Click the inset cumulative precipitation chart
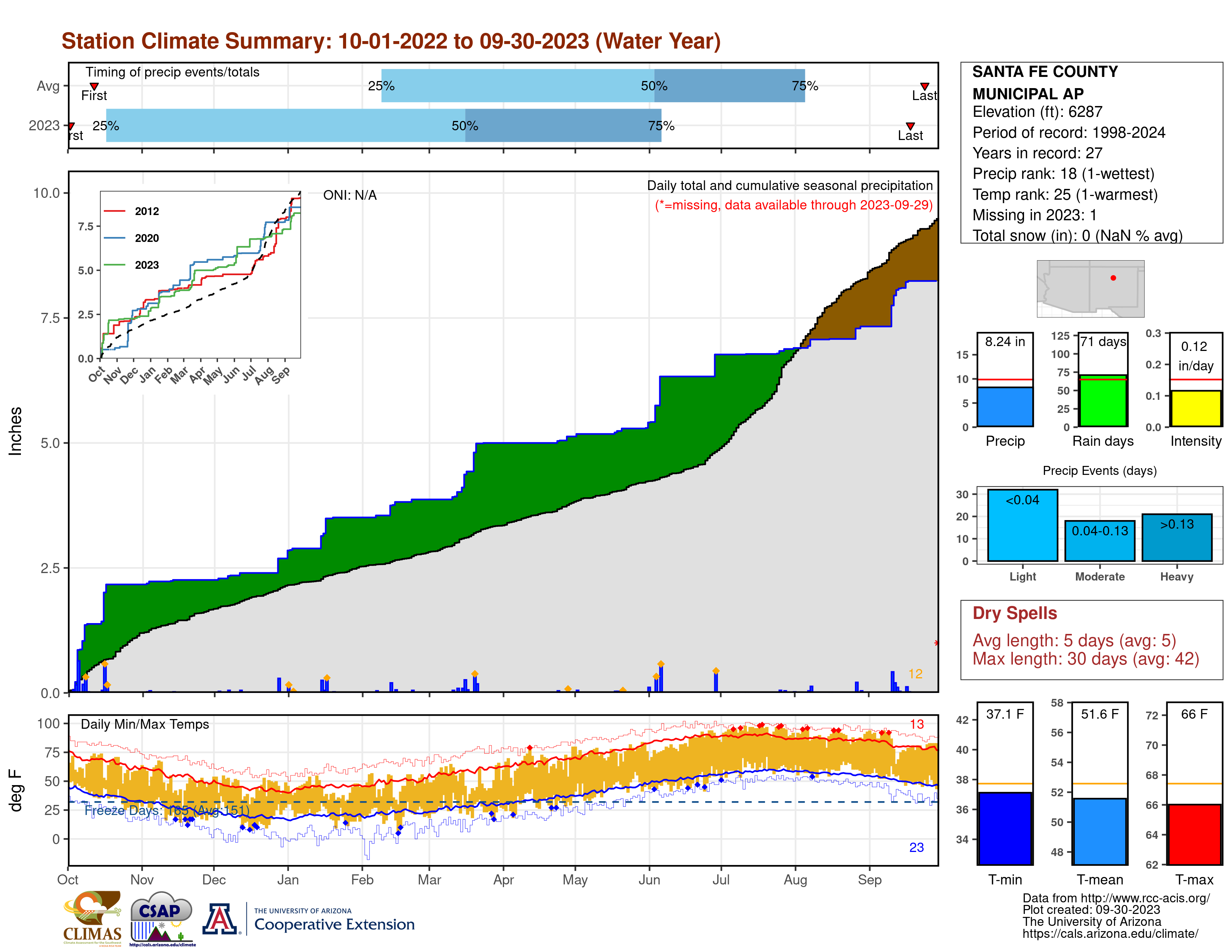 [x=200, y=275]
